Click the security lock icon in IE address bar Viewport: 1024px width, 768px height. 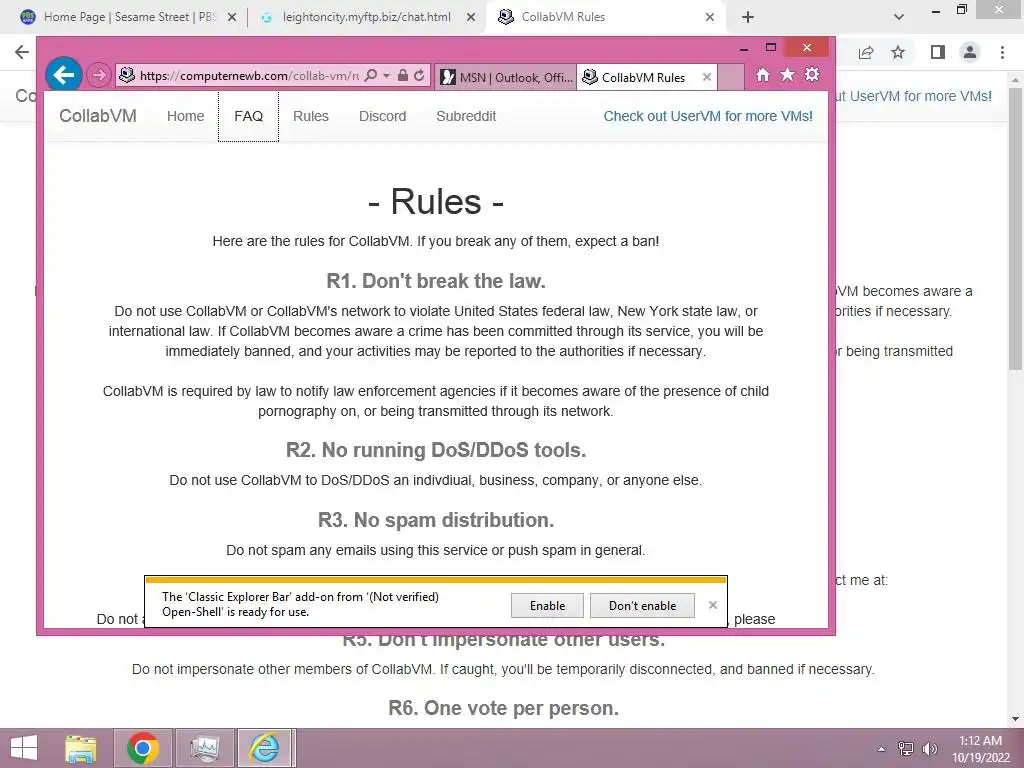(x=403, y=76)
